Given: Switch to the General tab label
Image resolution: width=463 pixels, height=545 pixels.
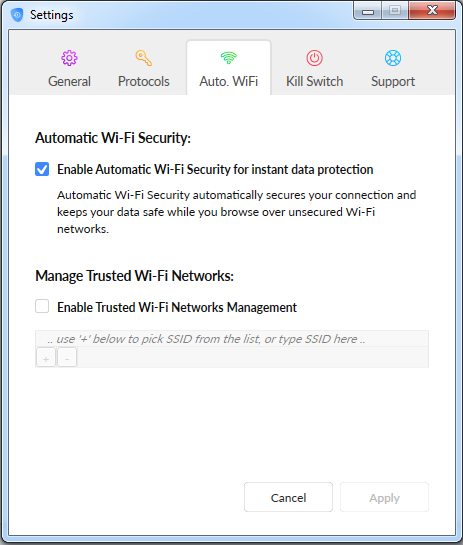Looking at the screenshot, I should tap(70, 81).
